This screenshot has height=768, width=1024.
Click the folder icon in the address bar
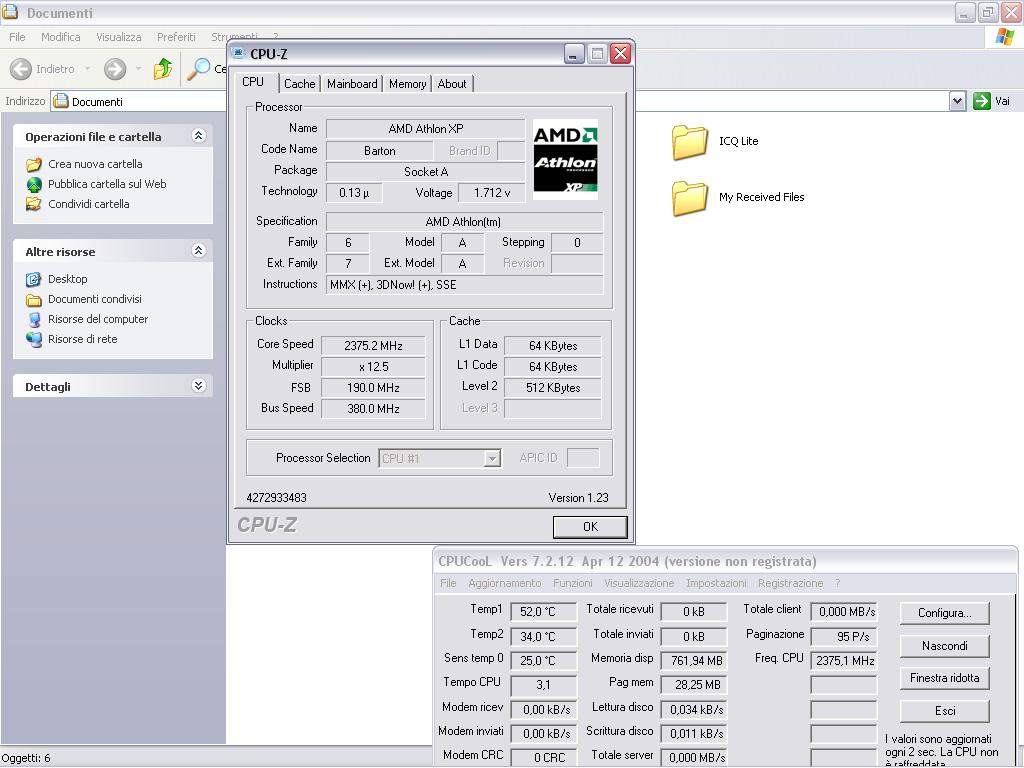61,101
